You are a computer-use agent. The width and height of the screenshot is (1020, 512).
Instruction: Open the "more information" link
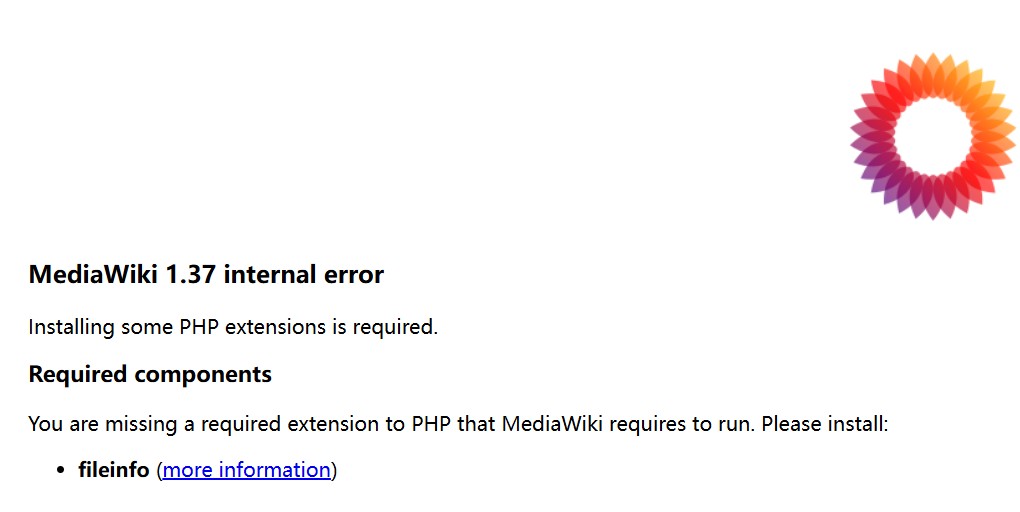247,470
